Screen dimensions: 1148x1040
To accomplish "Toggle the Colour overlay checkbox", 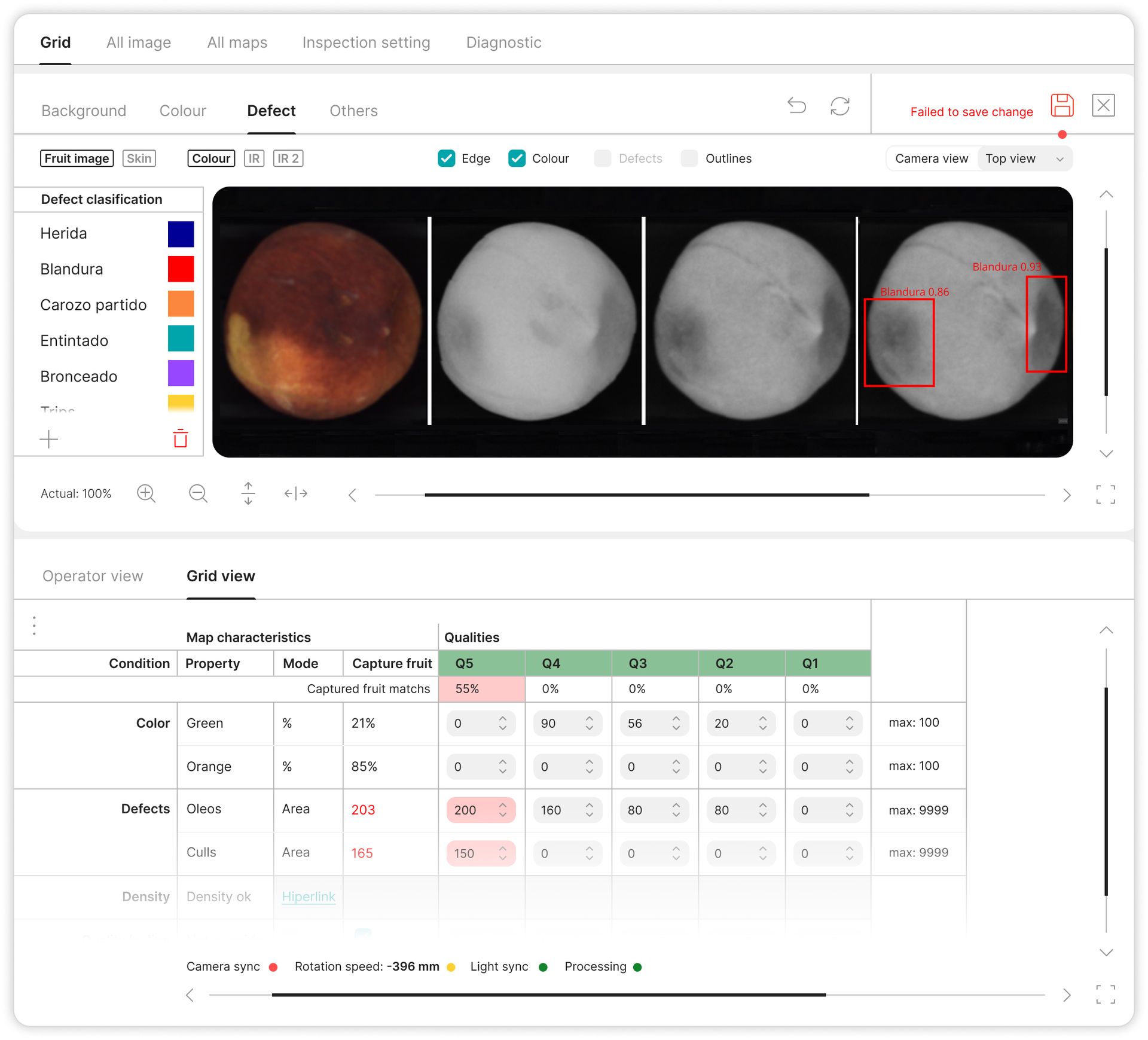I will click(x=517, y=158).
